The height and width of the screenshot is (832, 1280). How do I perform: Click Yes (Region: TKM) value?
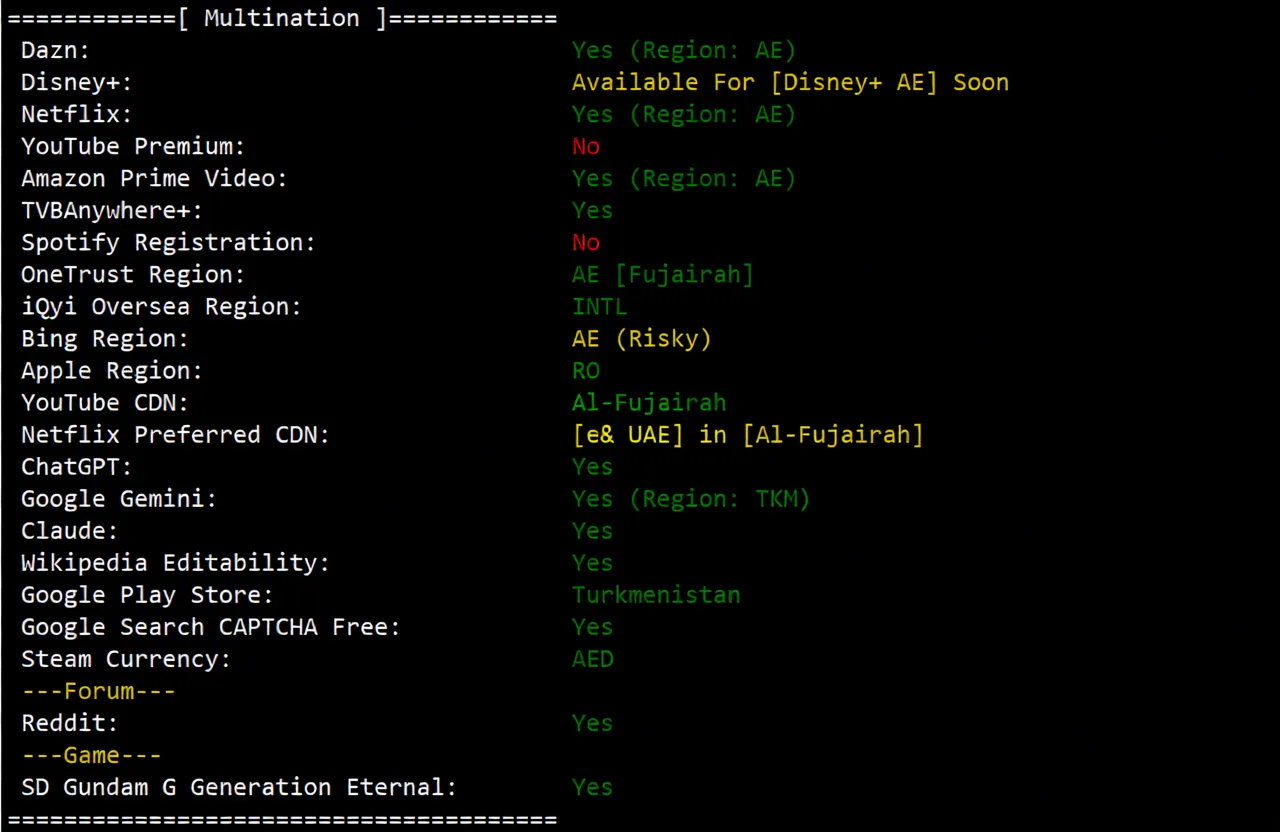691,498
